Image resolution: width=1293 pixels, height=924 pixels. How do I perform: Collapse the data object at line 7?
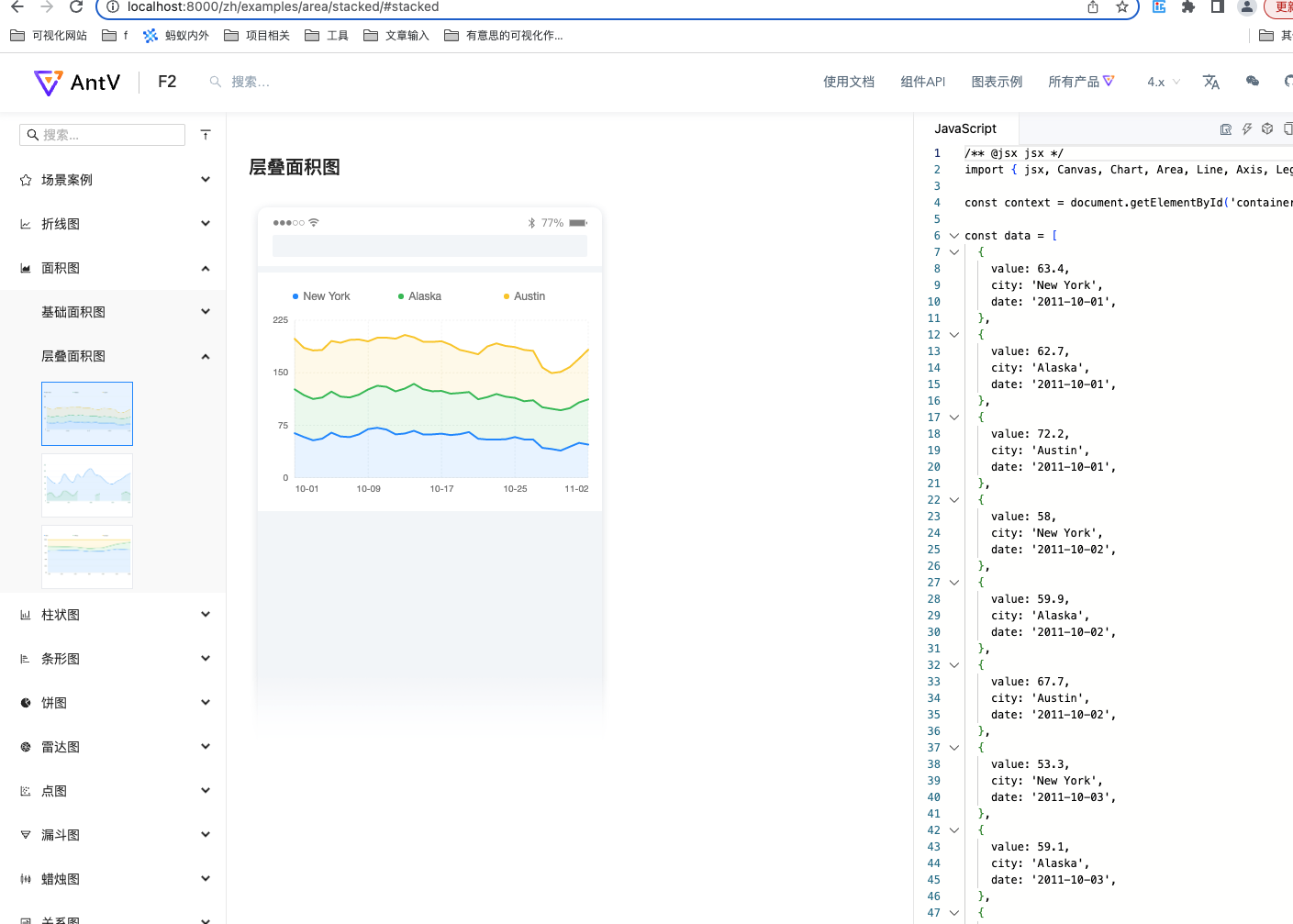coord(953,251)
